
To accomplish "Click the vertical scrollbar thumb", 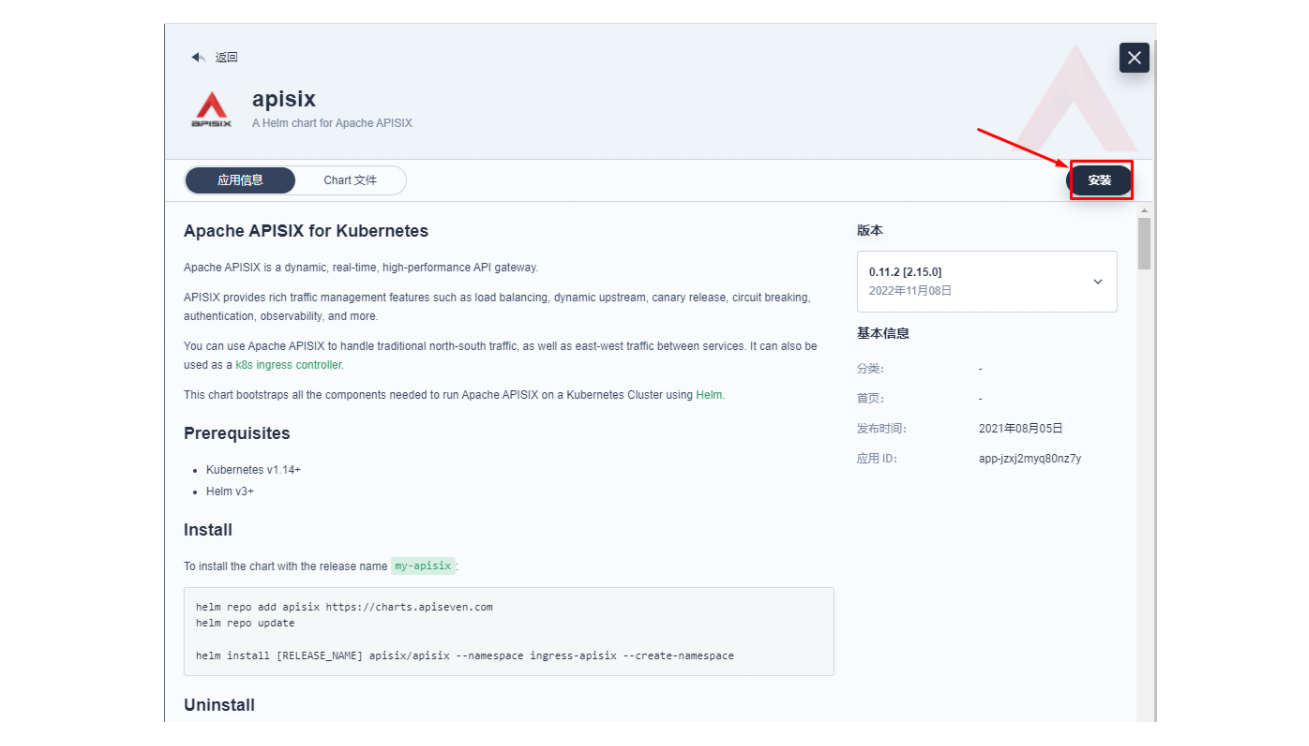I will (x=1144, y=243).
